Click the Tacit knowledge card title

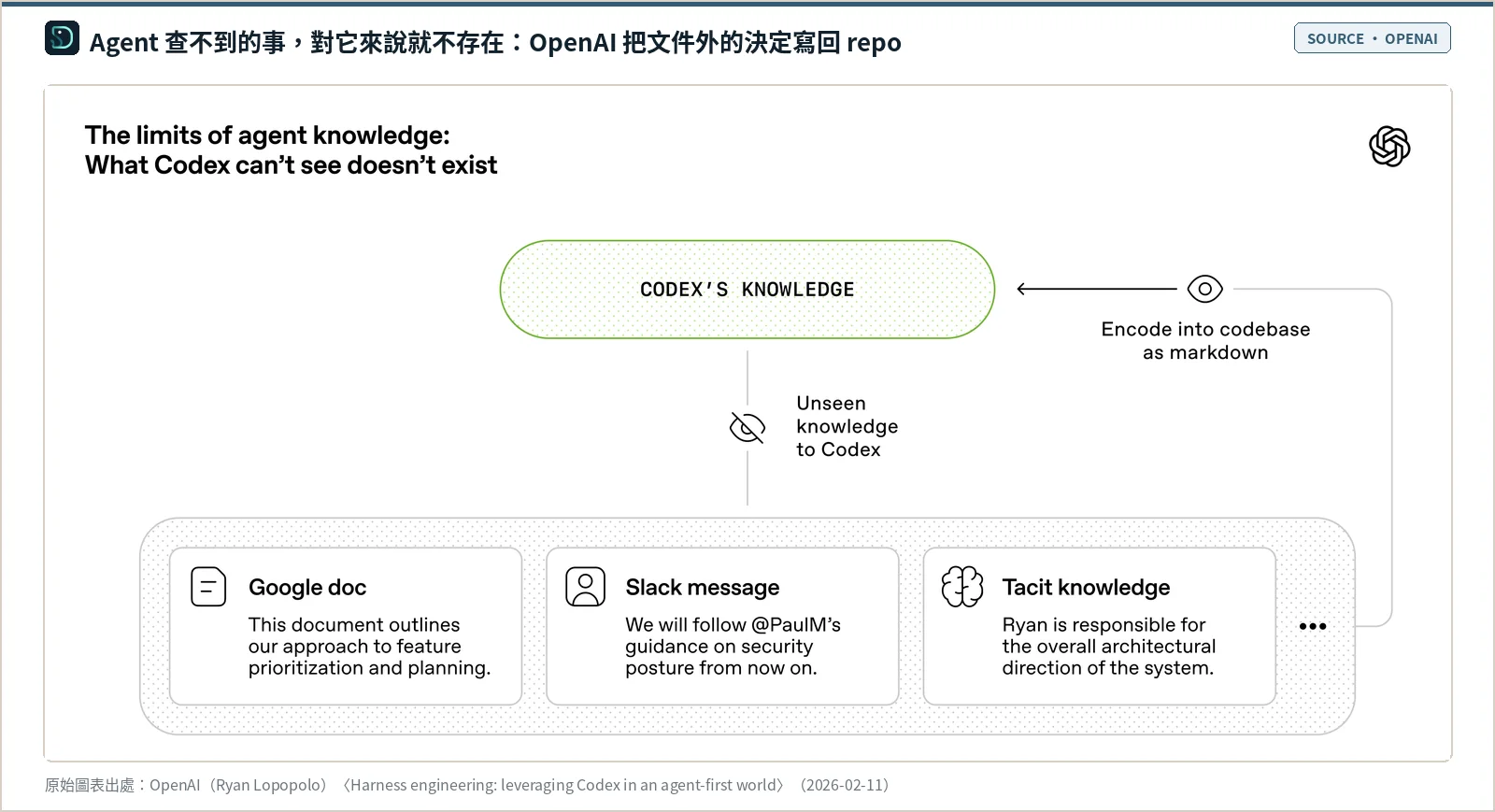click(x=1086, y=588)
